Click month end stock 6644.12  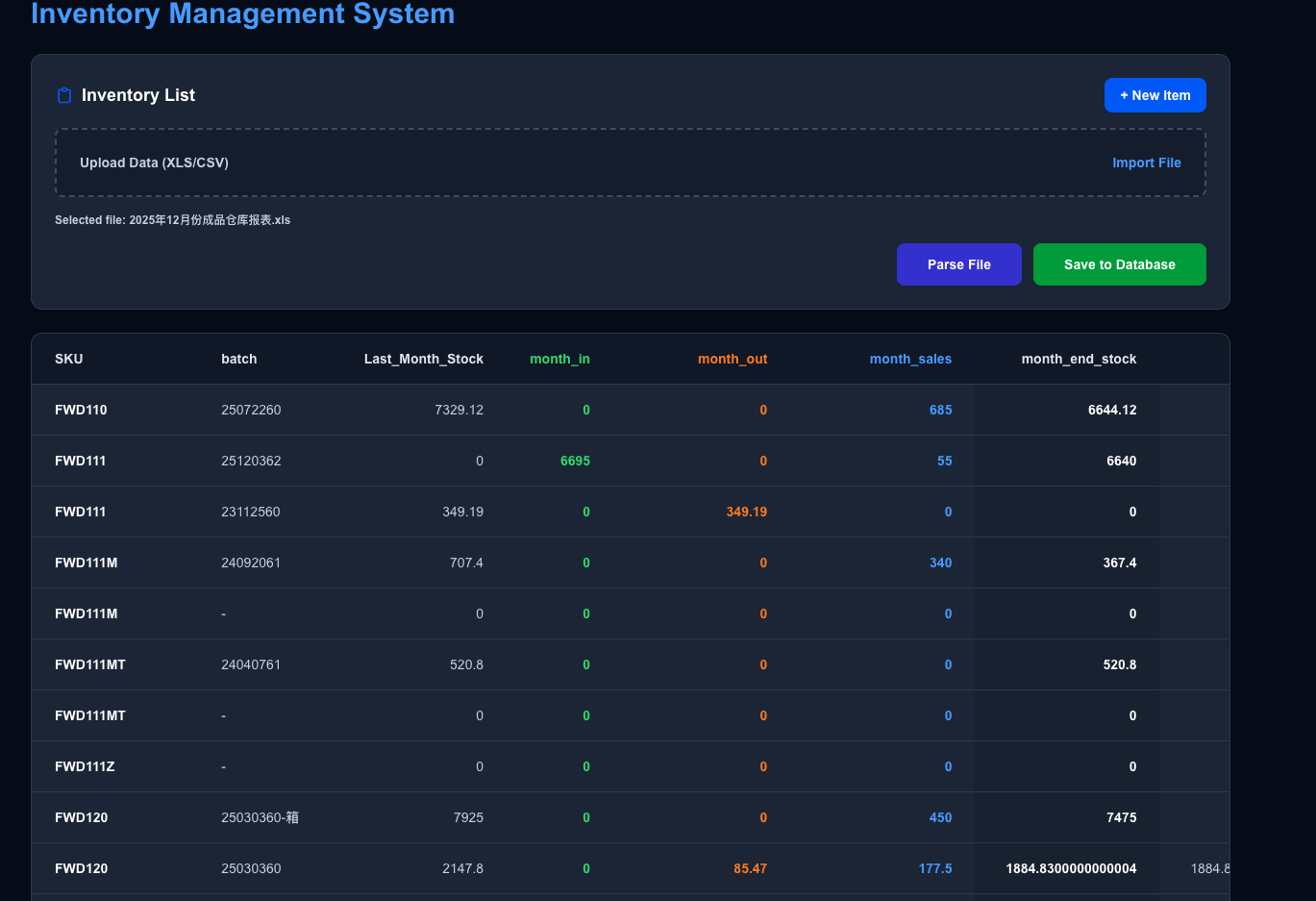[1112, 410]
